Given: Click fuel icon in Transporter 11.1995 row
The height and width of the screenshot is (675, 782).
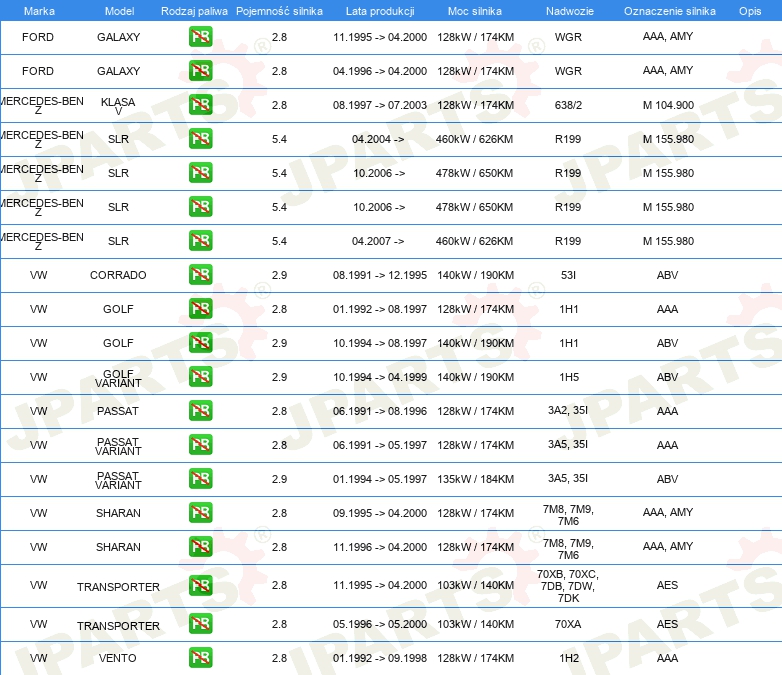Looking at the screenshot, I should (x=200, y=585).
